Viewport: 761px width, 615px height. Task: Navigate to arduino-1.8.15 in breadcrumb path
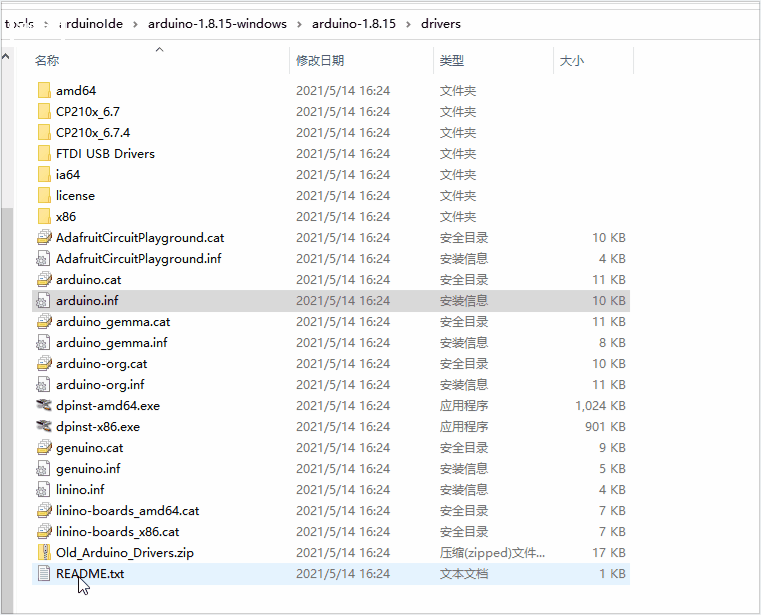354,24
